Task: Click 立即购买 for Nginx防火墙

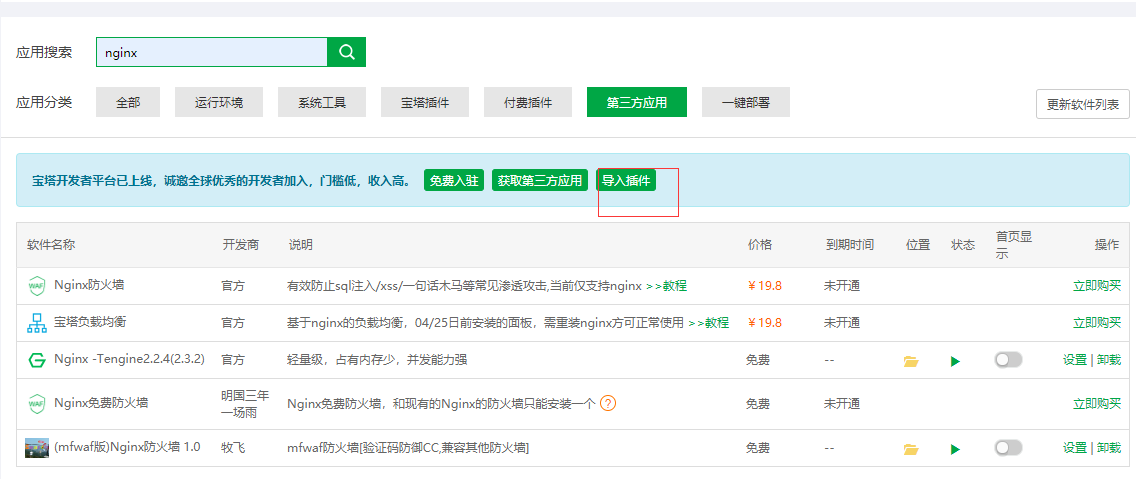Action: [1097, 286]
